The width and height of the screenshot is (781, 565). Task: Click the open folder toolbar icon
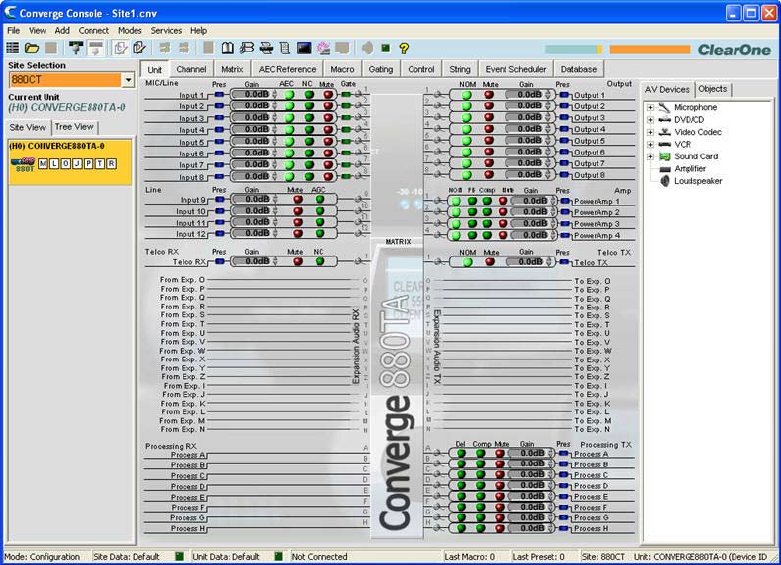[31, 47]
